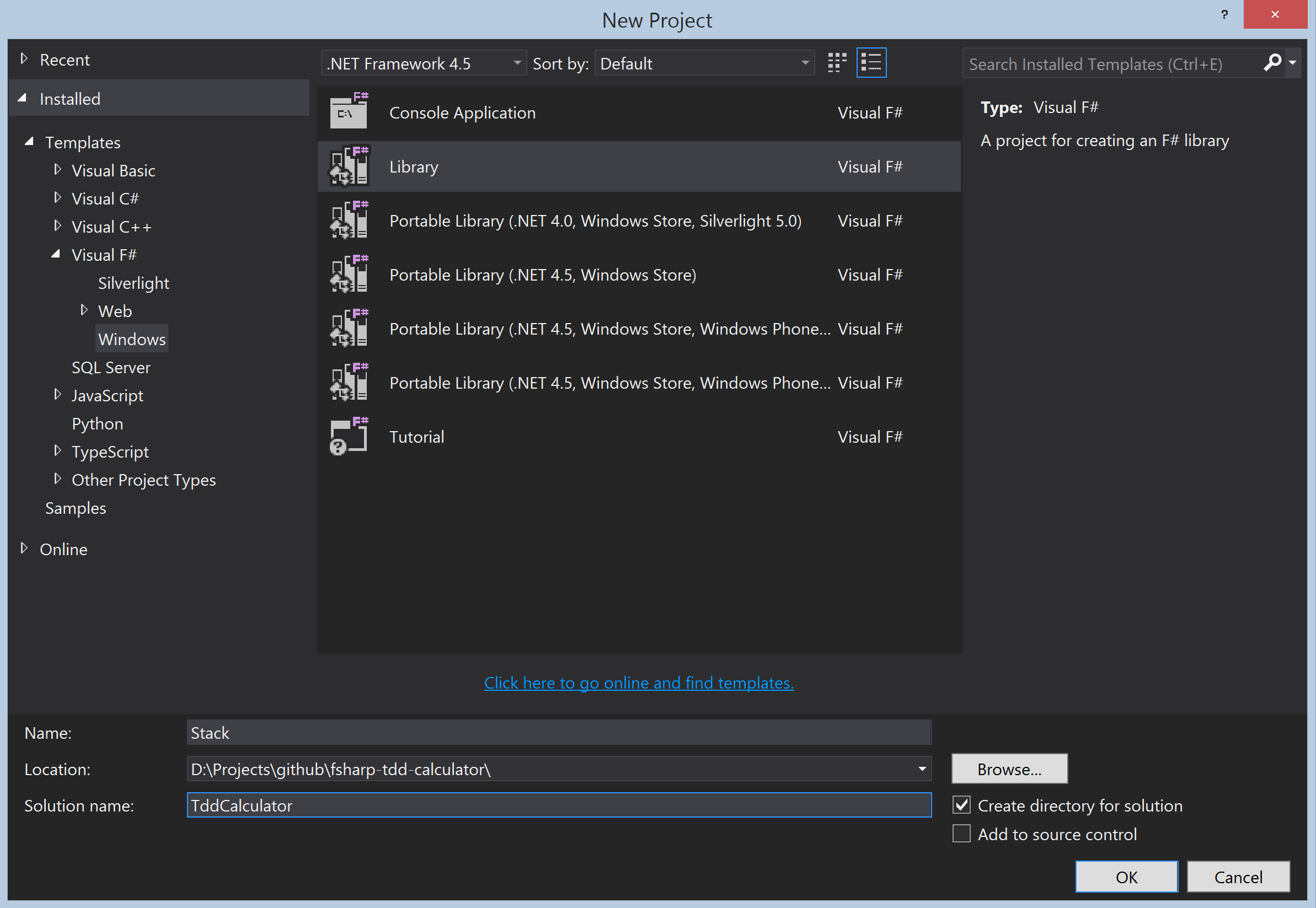Image resolution: width=1316 pixels, height=908 pixels.
Task: Expand the Visual C++ node
Action: coord(57,226)
